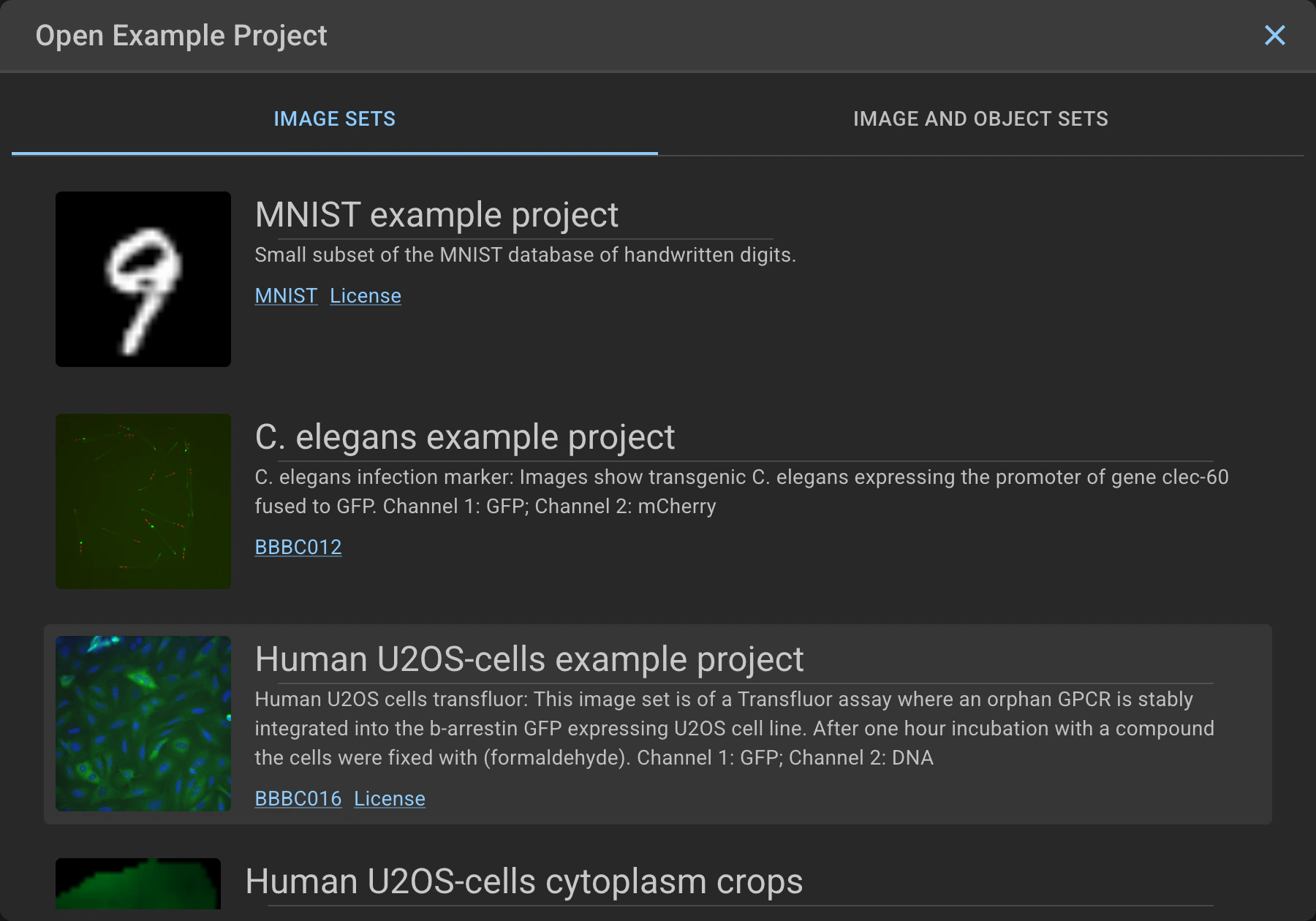Viewport: 1316px width, 921px height.
Task: Switch to the Image Sets tab
Action: click(334, 119)
